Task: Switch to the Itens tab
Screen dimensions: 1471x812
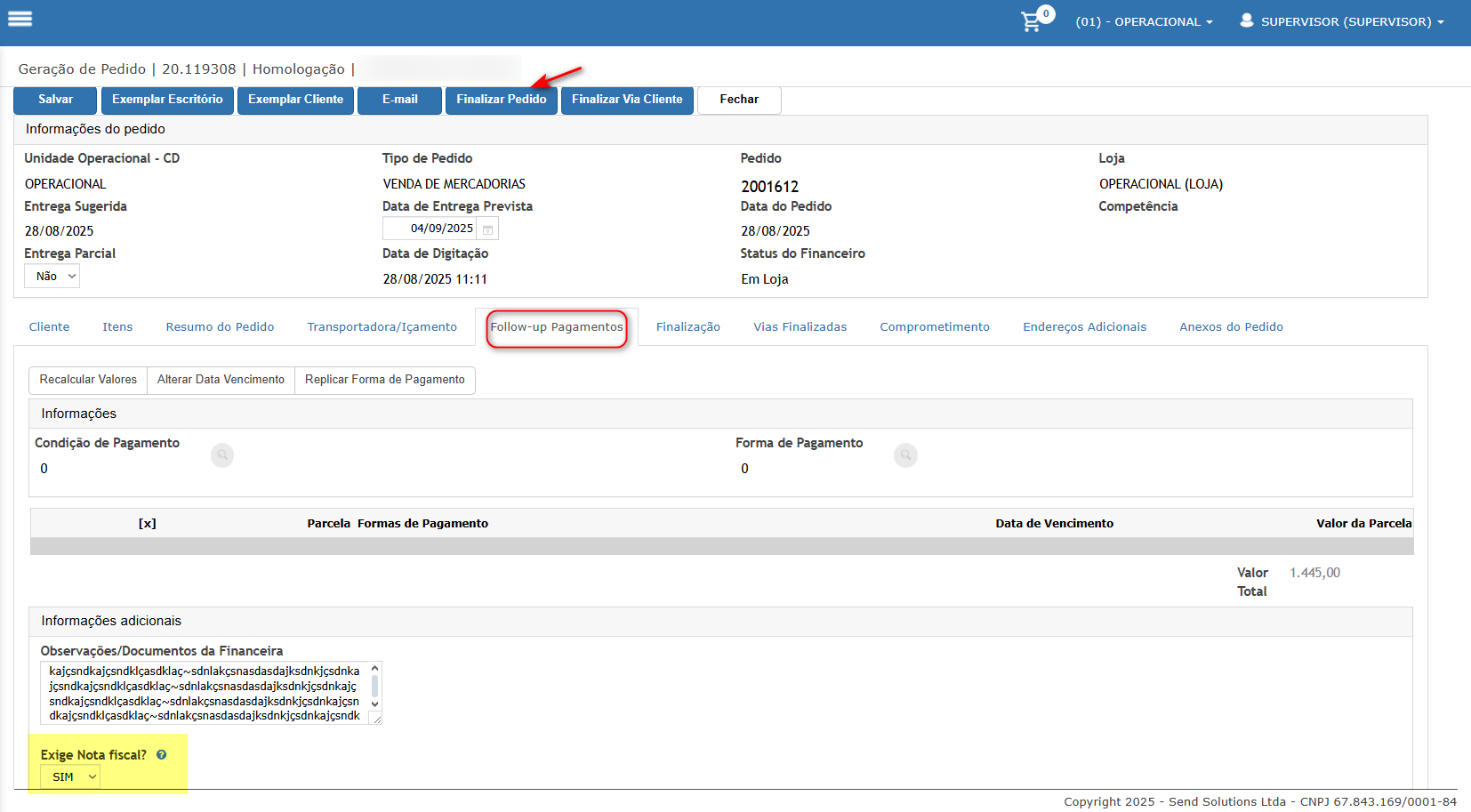Action: click(117, 327)
